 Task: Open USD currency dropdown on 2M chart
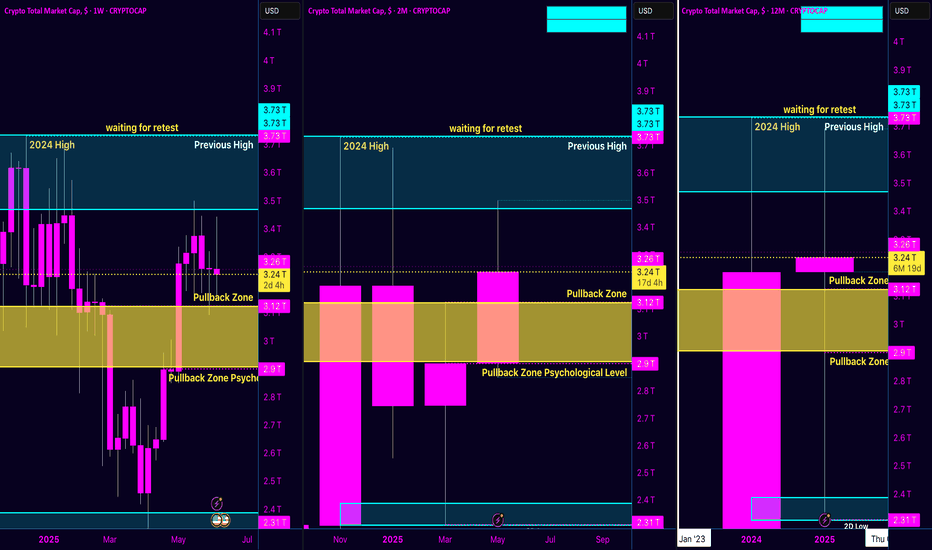pos(653,11)
